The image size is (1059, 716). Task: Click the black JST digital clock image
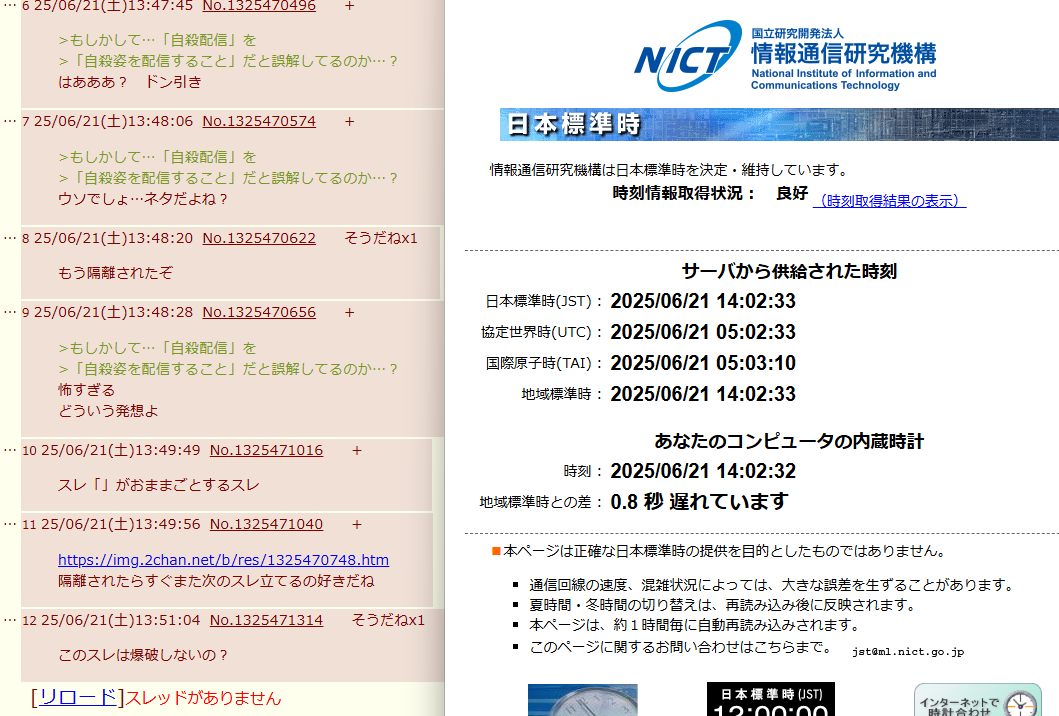770,700
